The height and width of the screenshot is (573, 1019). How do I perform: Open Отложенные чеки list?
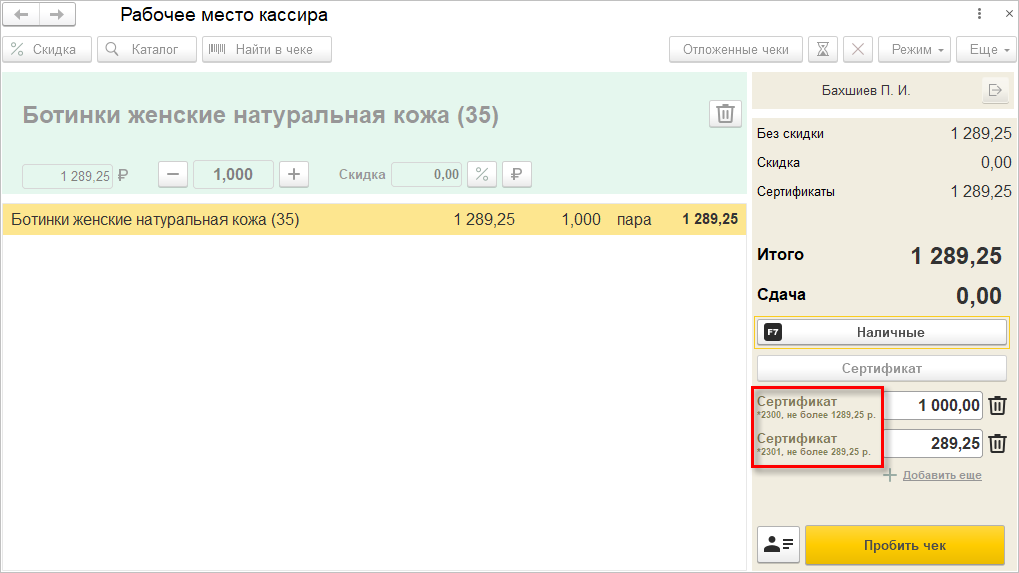736,49
